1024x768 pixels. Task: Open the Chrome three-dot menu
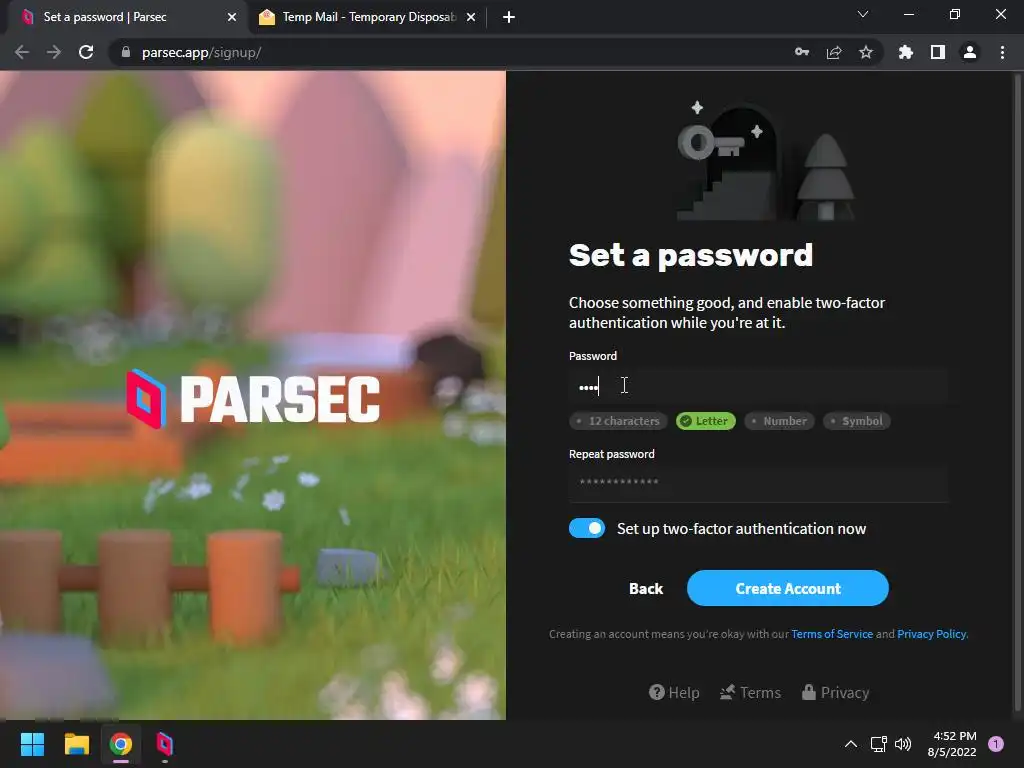[1002, 52]
